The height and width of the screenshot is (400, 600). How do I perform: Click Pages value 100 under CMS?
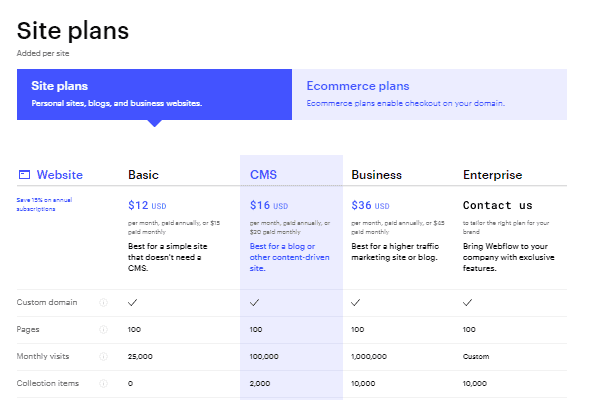pyautogui.click(x=256, y=330)
